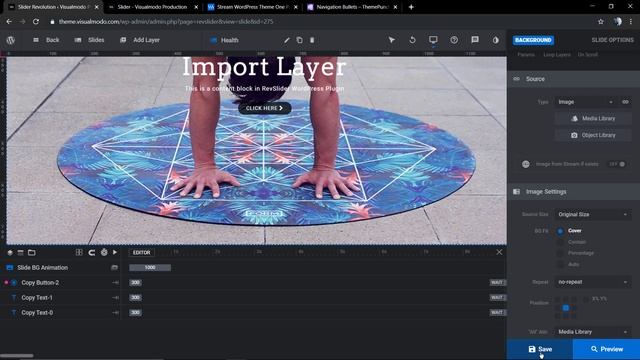Select the pointer selection tool
This screenshot has width=640, height=360.
click(391, 40)
